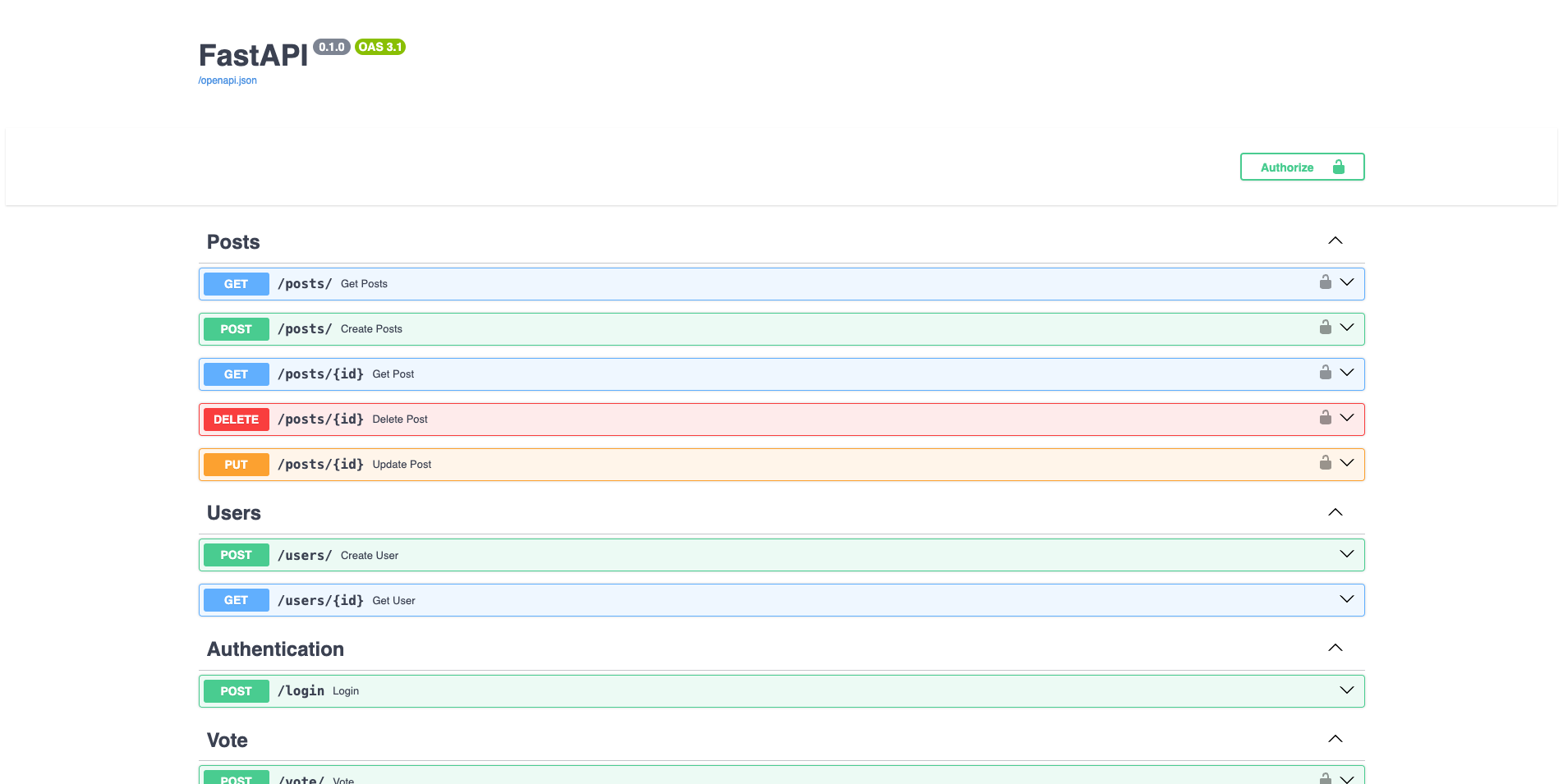Click the lock icon on GET /posts/ row
Viewport: 1563px width, 784px height.
point(1325,282)
